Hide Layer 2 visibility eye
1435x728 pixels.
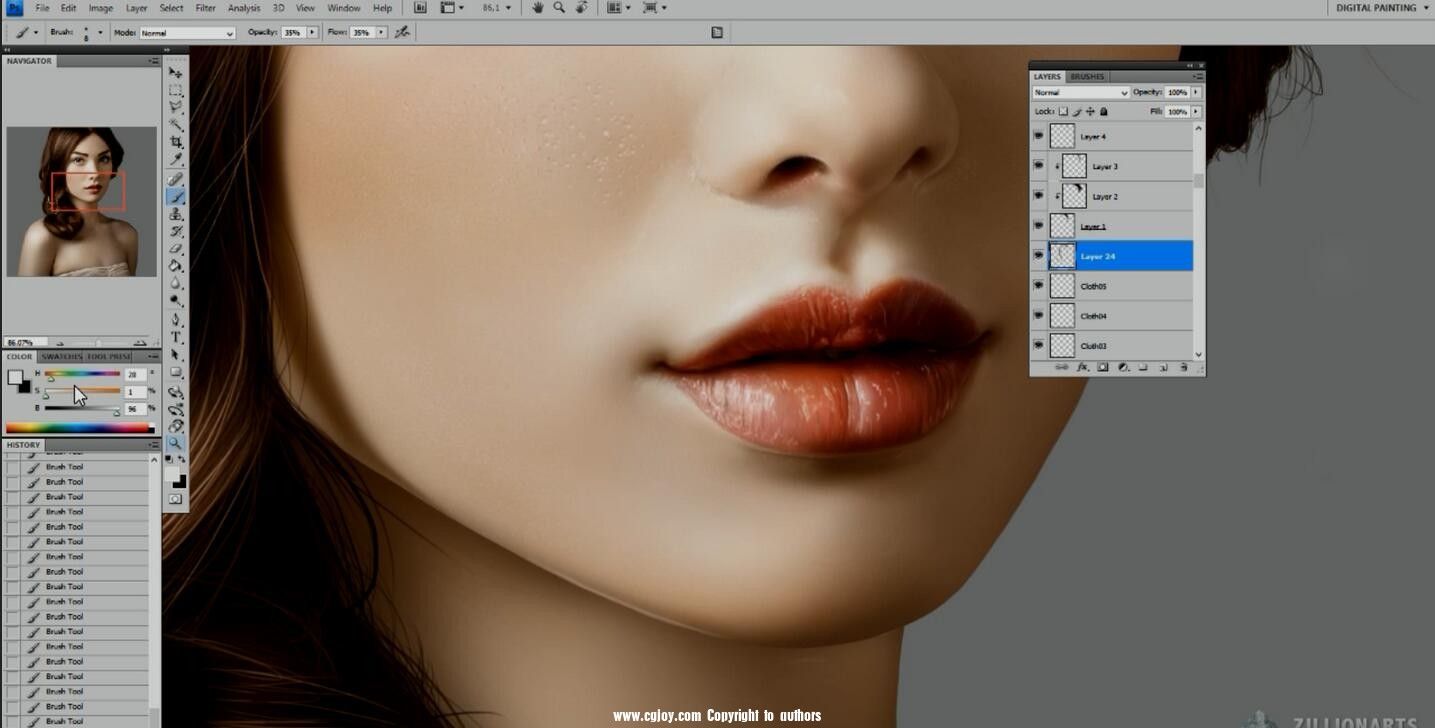[1038, 196]
